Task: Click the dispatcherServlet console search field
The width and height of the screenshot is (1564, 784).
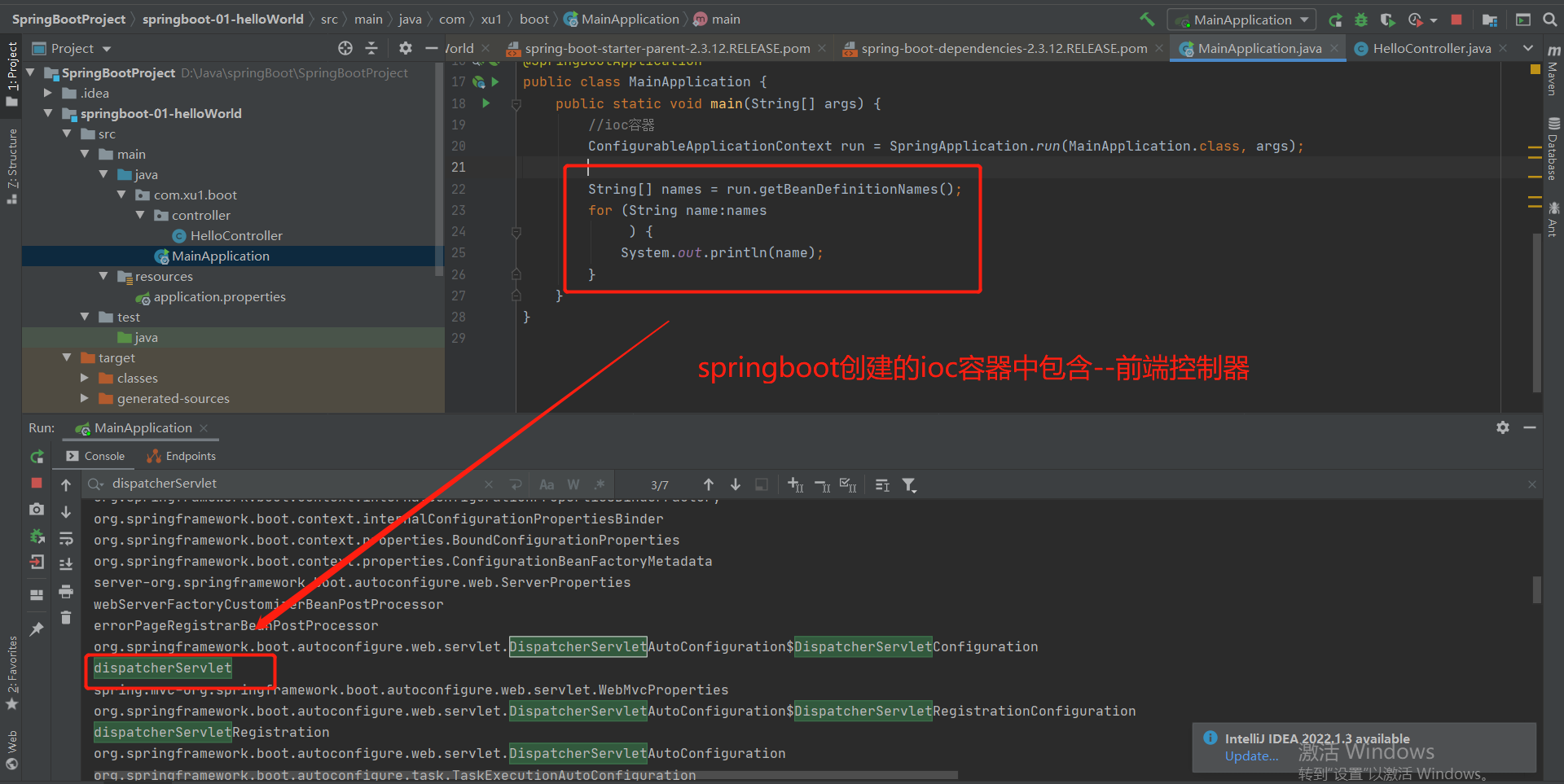Action: (x=297, y=484)
